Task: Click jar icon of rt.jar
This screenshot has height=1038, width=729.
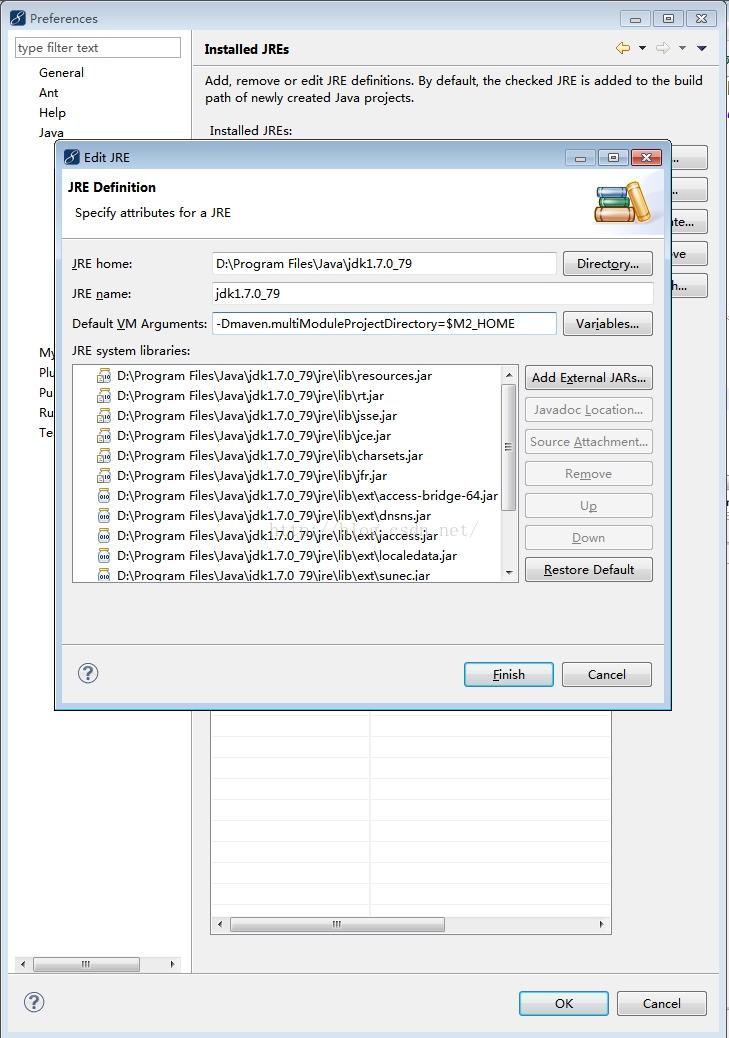Action: (x=104, y=396)
